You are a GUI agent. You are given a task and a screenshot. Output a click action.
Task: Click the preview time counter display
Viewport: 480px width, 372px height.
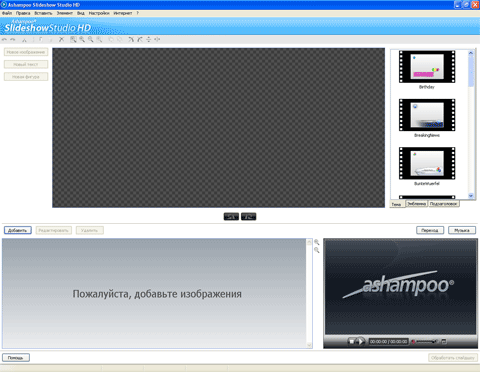pos(388,342)
